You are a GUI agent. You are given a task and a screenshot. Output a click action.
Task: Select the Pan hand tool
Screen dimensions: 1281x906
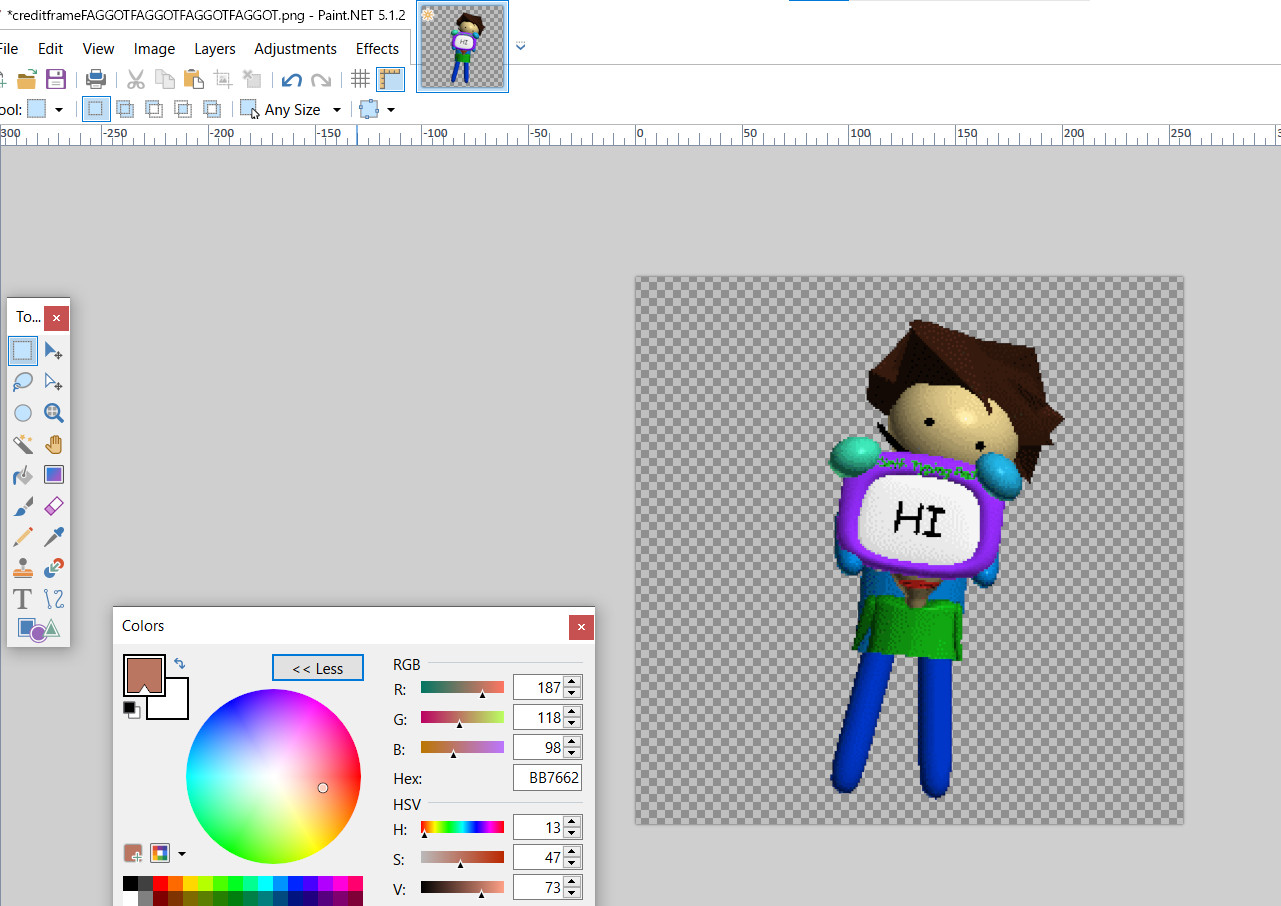(x=54, y=444)
